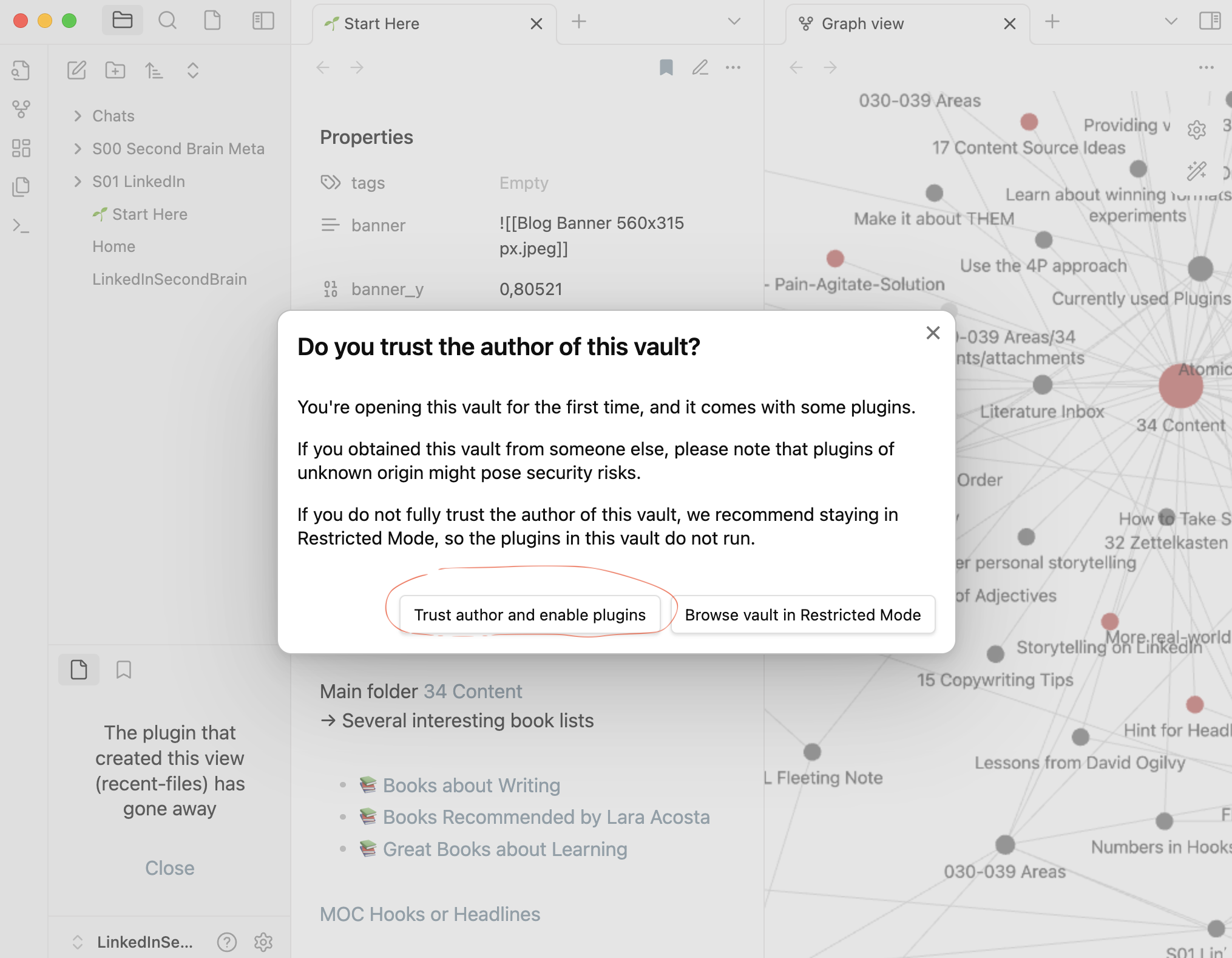
Task: Click the new note pencil icon
Action: click(x=76, y=70)
